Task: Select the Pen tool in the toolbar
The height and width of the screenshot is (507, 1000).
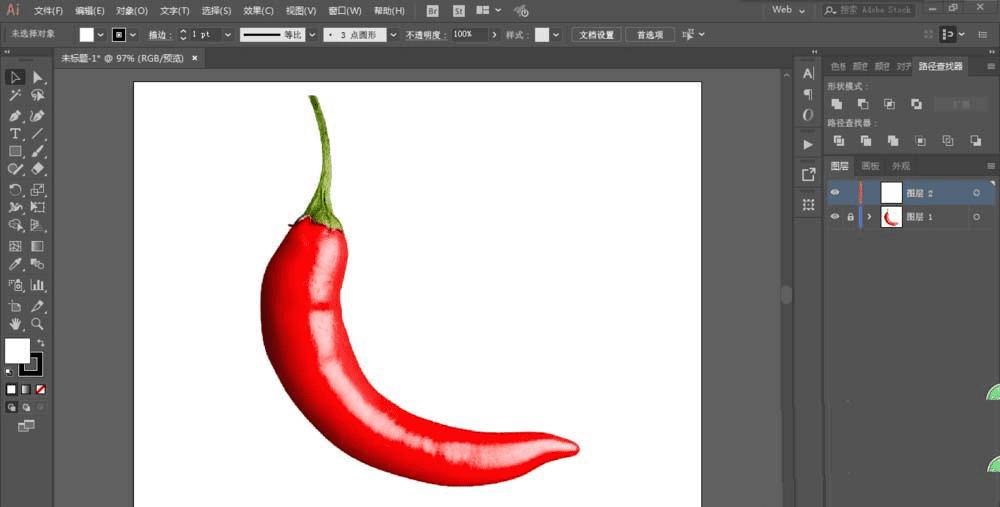Action: (15, 115)
